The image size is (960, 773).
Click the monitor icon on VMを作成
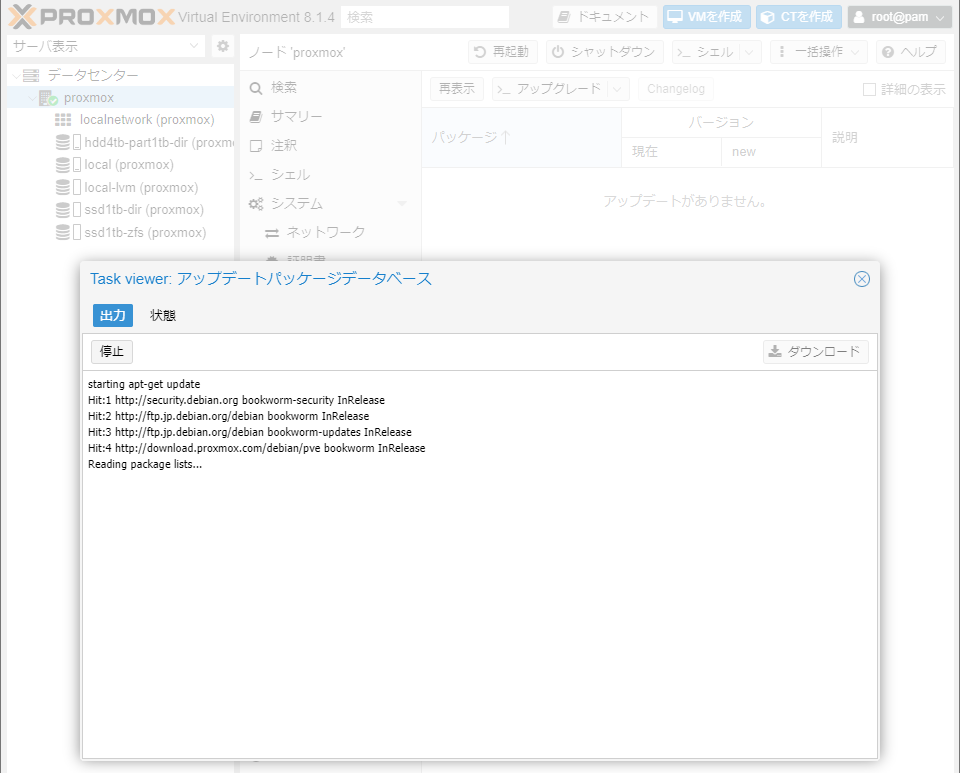[x=675, y=17]
